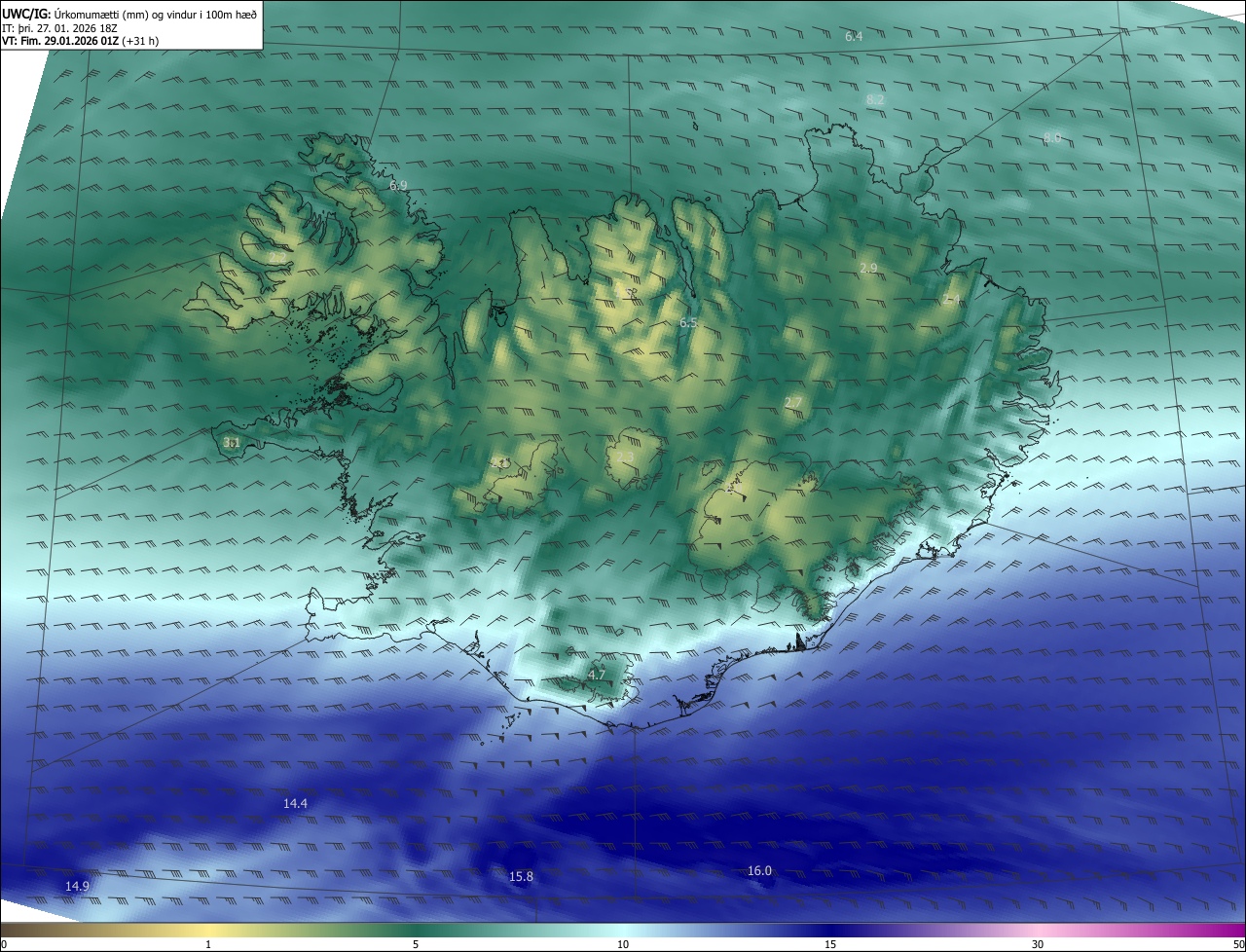
Task: Click the 6.4 value on the map
Action: pyautogui.click(x=854, y=36)
